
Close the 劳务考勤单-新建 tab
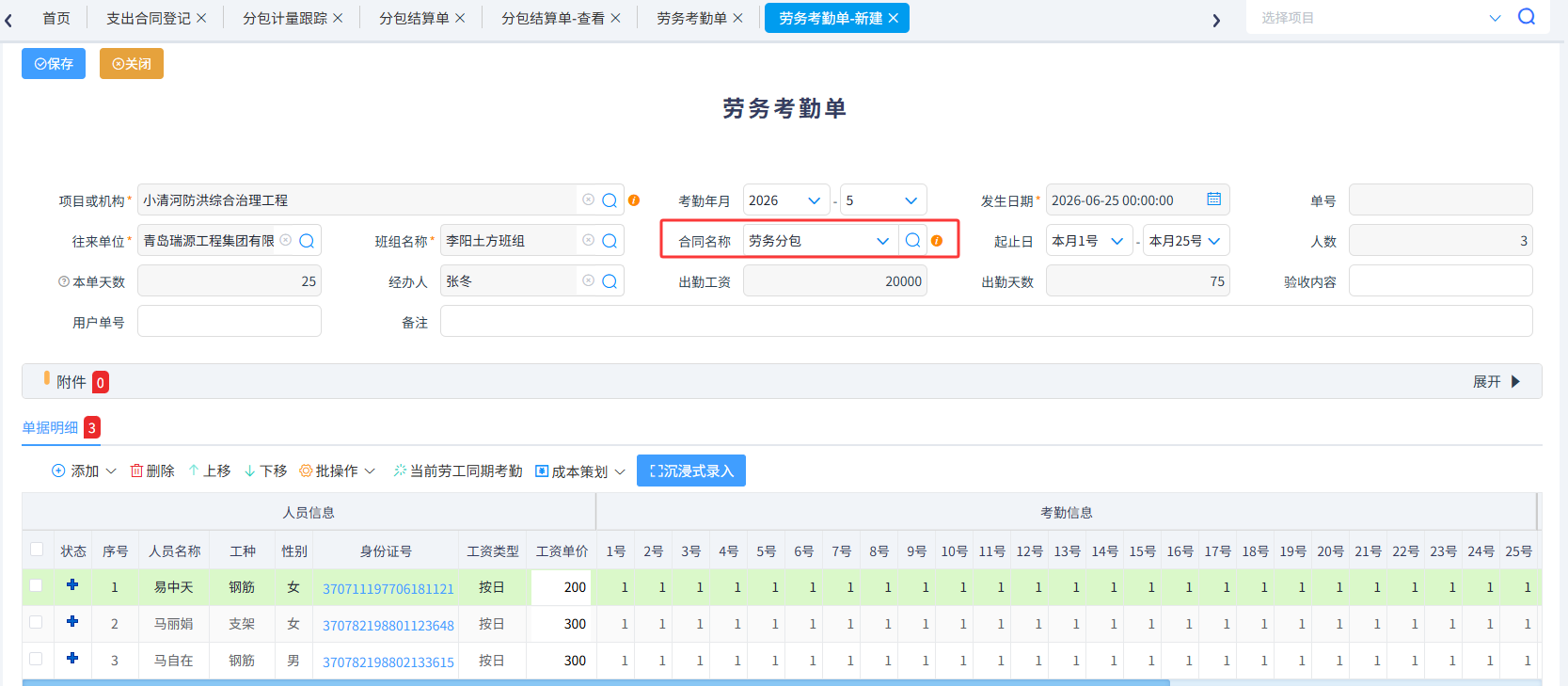click(894, 18)
